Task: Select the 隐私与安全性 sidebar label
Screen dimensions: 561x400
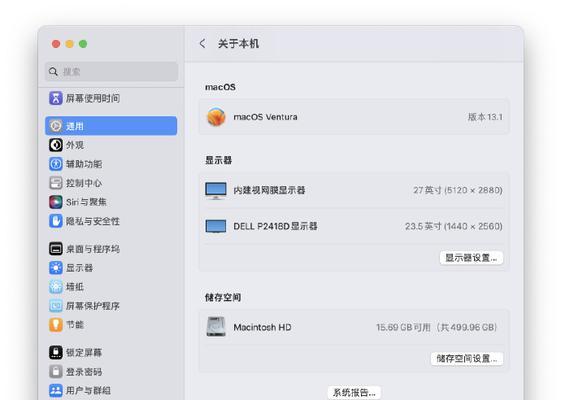Action: pos(93,221)
